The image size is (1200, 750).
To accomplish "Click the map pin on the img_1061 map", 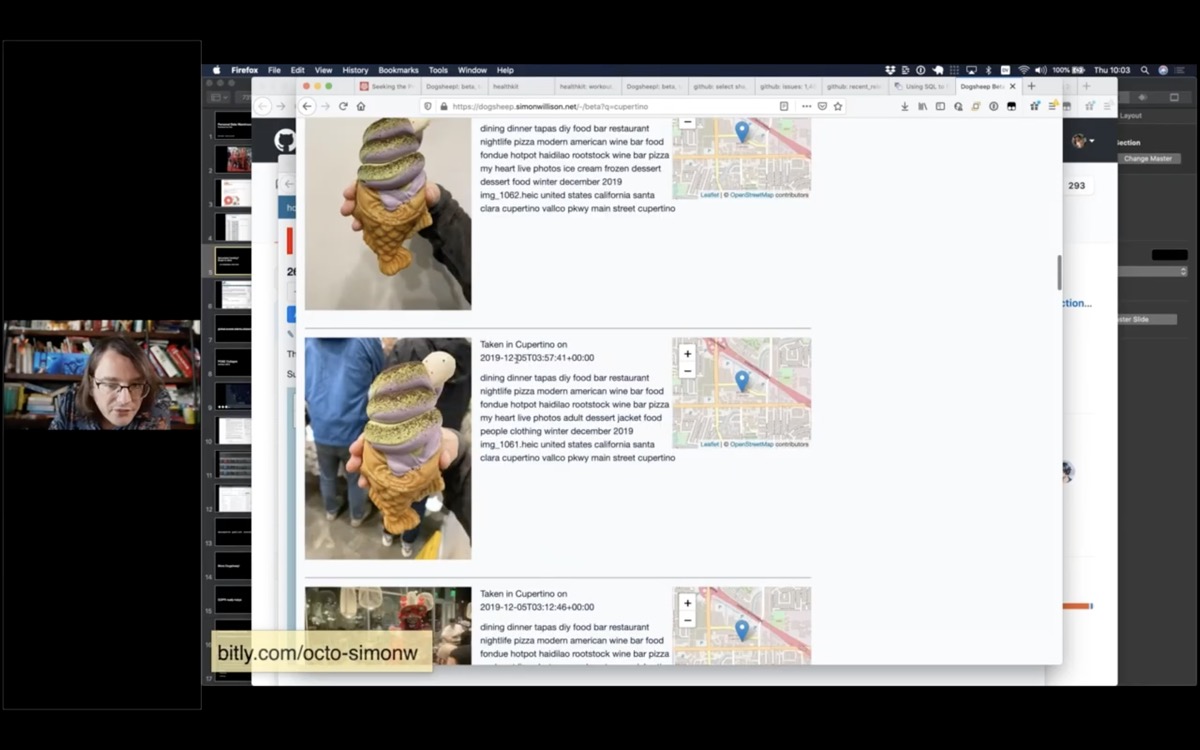I will 741,381.
